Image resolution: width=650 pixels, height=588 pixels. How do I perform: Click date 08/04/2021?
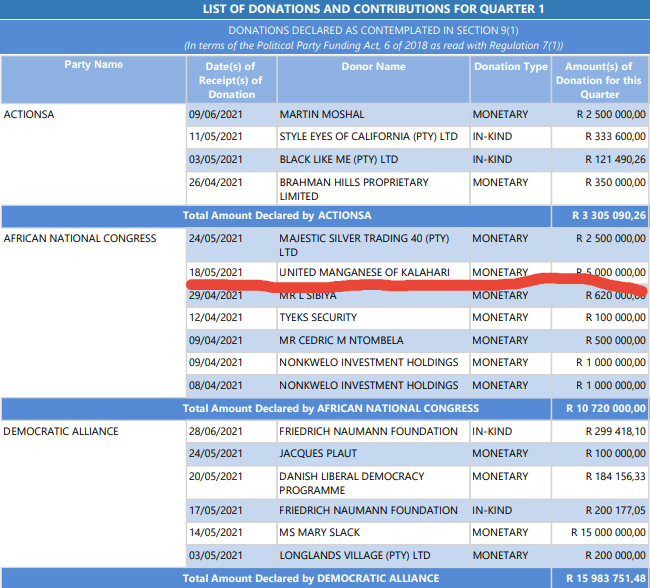[x=216, y=385]
